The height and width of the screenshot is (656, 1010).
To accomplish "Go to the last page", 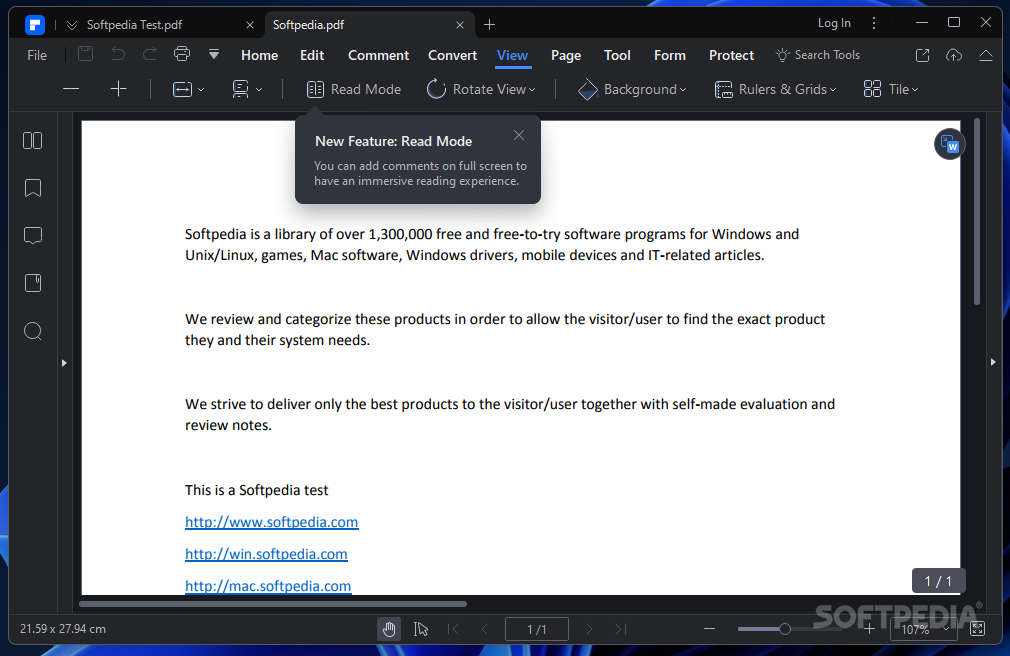I will click(620, 629).
